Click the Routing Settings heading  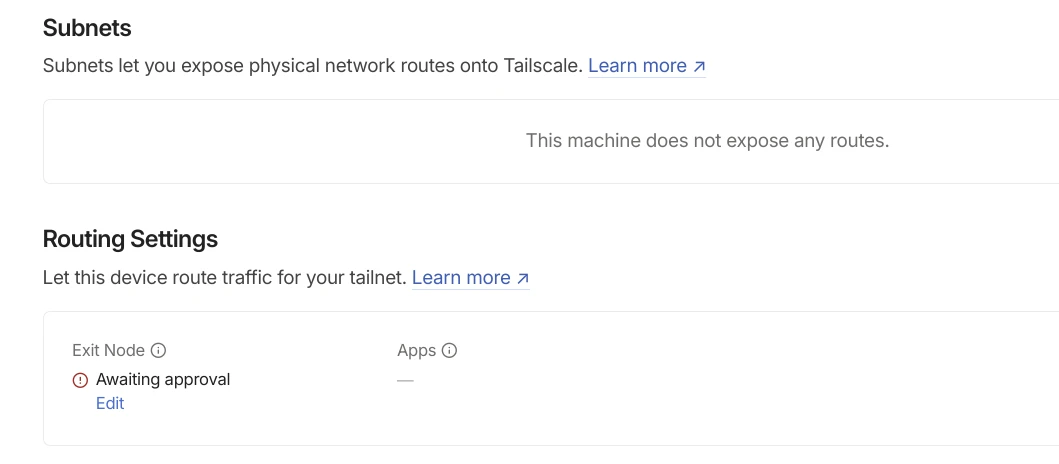(x=130, y=239)
